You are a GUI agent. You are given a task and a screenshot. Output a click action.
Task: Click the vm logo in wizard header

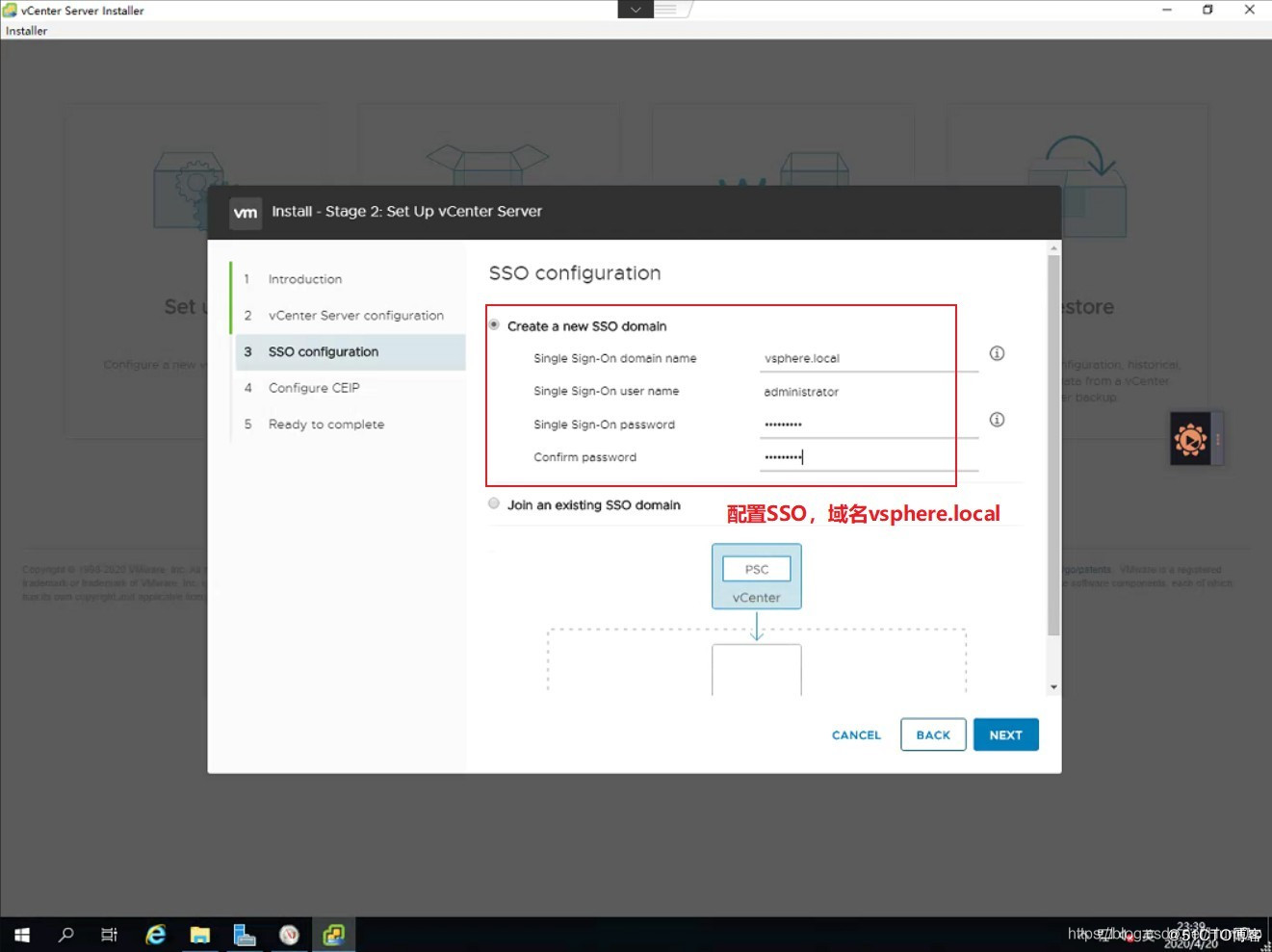[246, 212]
